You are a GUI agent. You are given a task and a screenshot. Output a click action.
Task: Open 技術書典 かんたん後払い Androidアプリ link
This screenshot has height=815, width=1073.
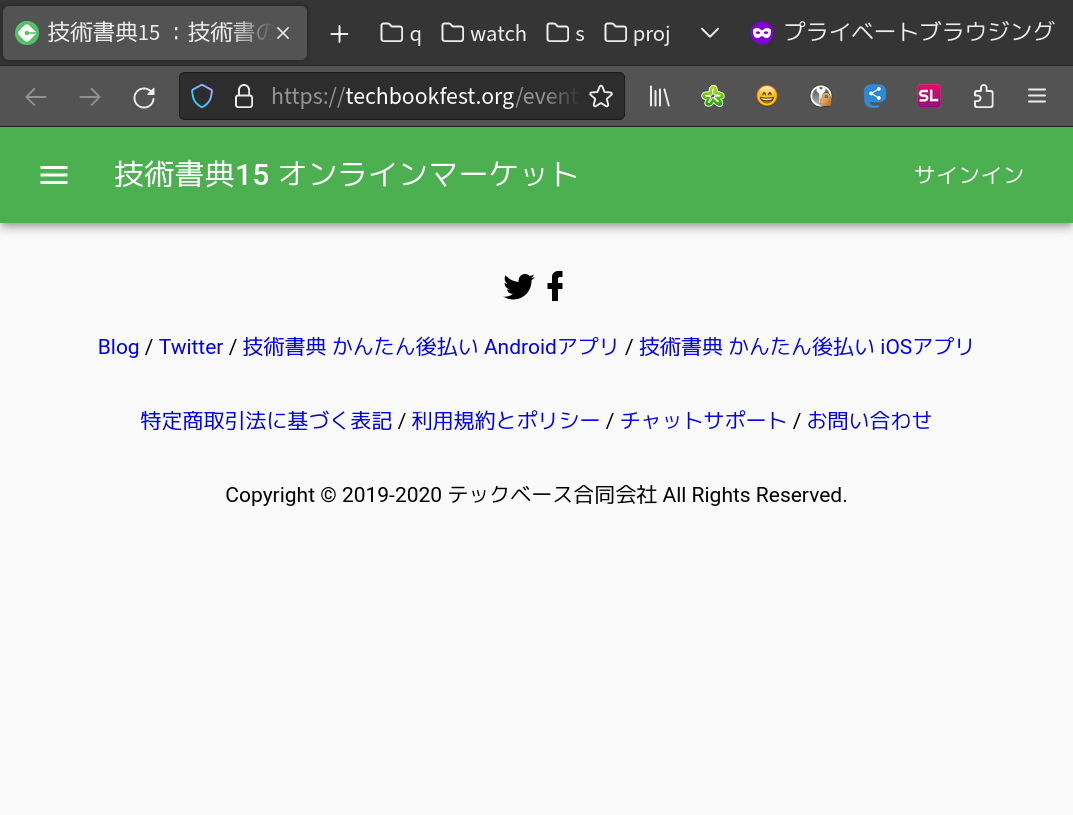tap(430, 347)
